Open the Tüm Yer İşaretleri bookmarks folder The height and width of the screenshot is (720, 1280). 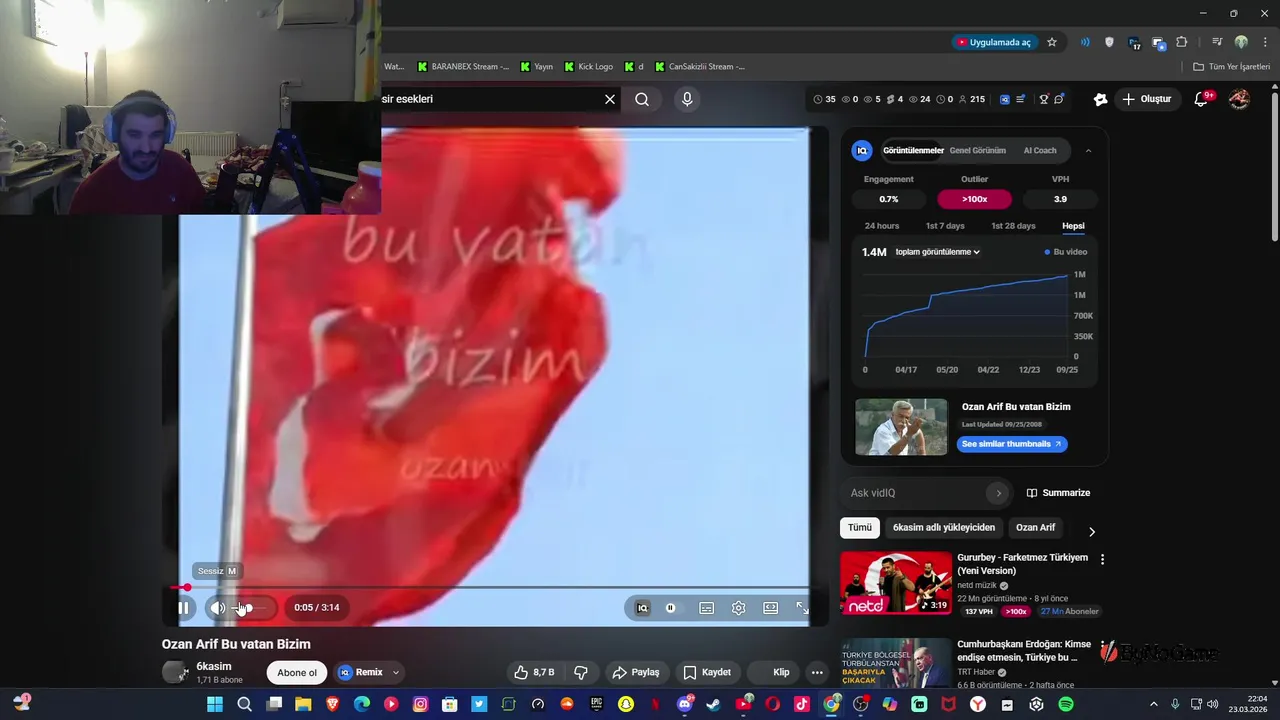[1231, 67]
